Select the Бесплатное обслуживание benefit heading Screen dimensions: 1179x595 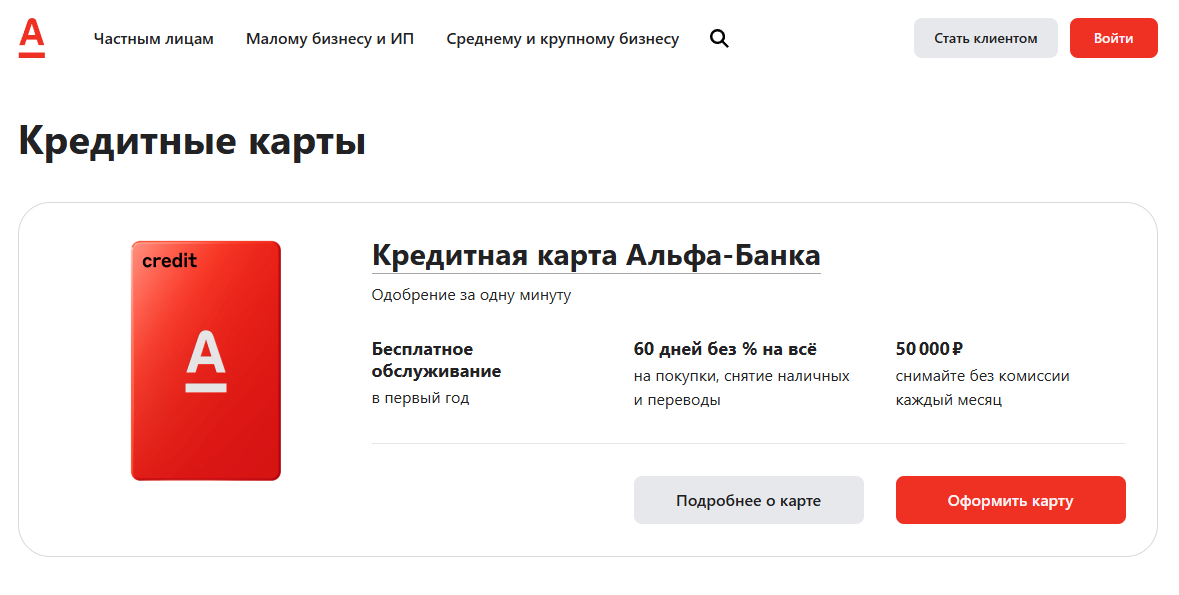tap(436, 360)
